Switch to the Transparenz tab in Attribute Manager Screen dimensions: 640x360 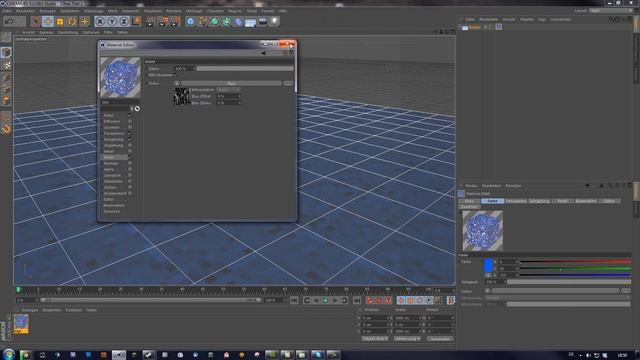coord(516,201)
